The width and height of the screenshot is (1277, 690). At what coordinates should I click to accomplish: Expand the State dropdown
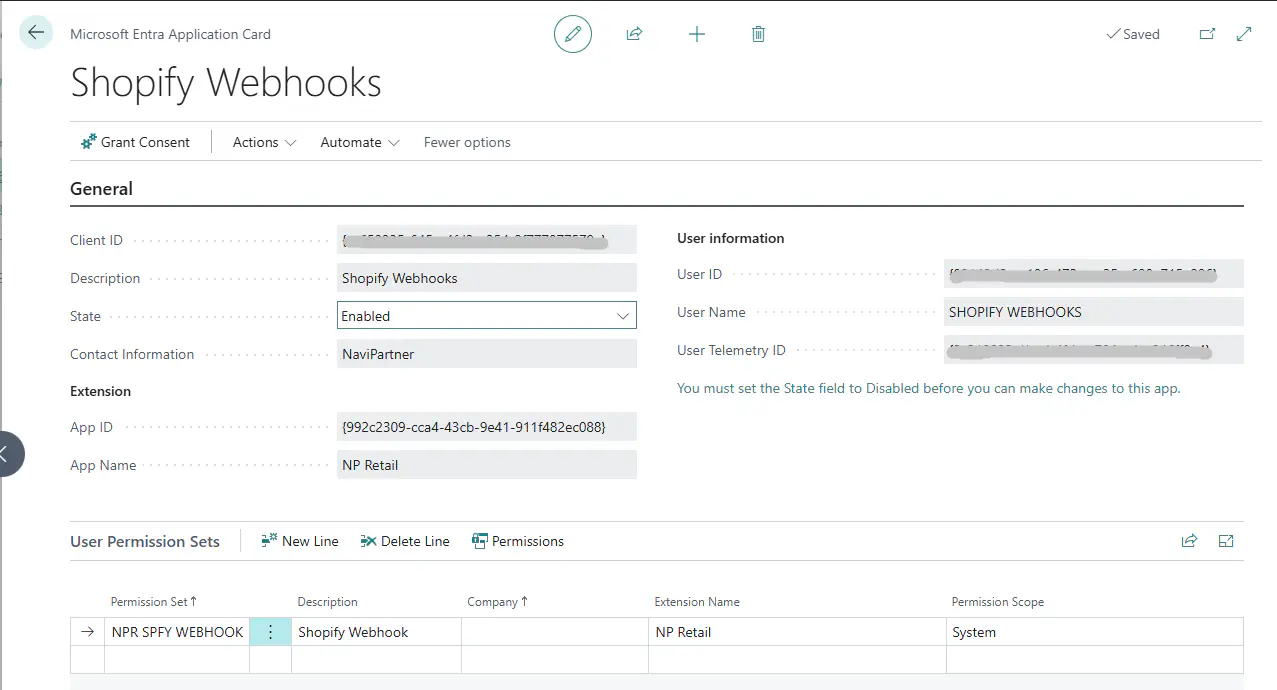pyautogui.click(x=624, y=316)
